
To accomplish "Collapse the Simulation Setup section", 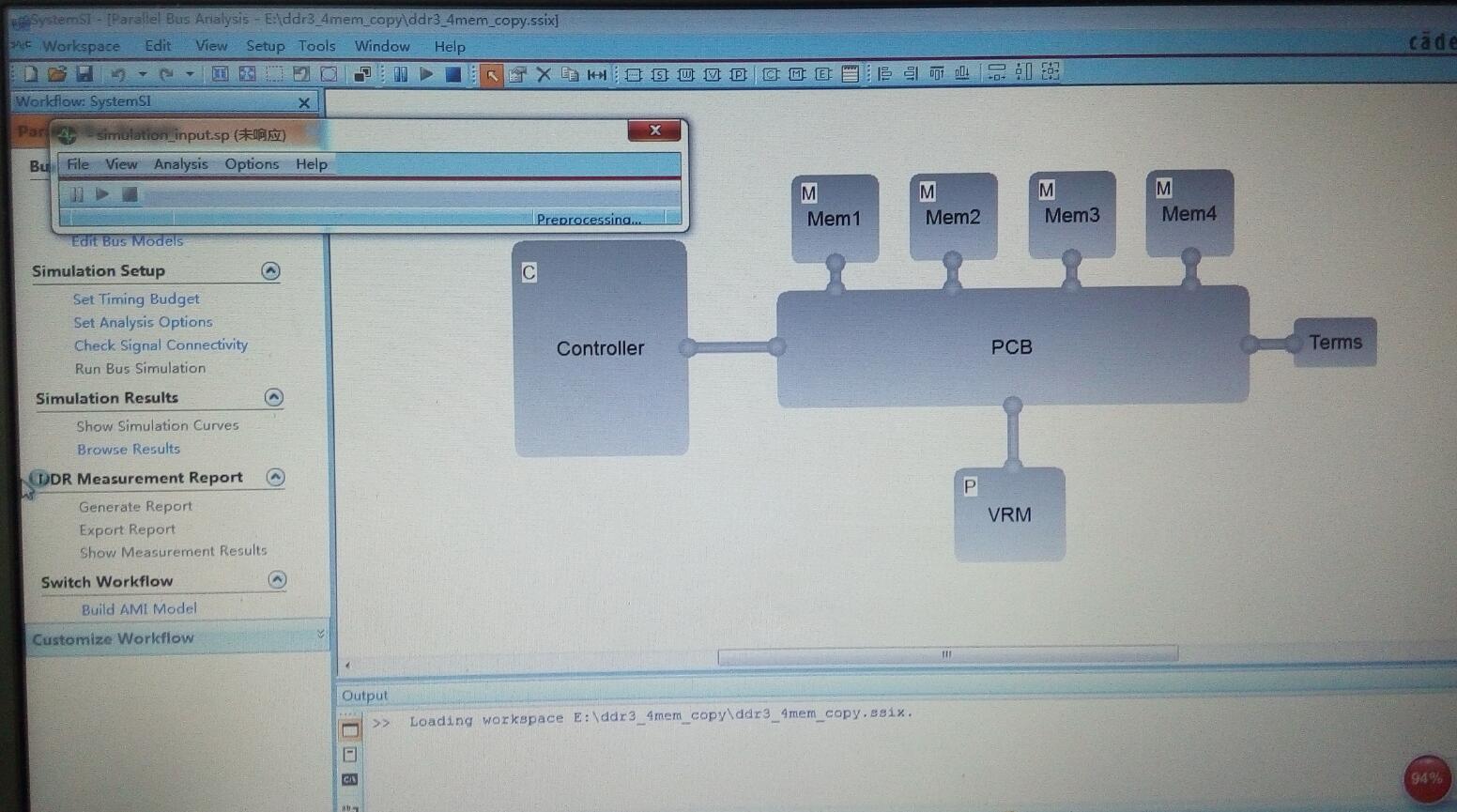I will pyautogui.click(x=270, y=271).
